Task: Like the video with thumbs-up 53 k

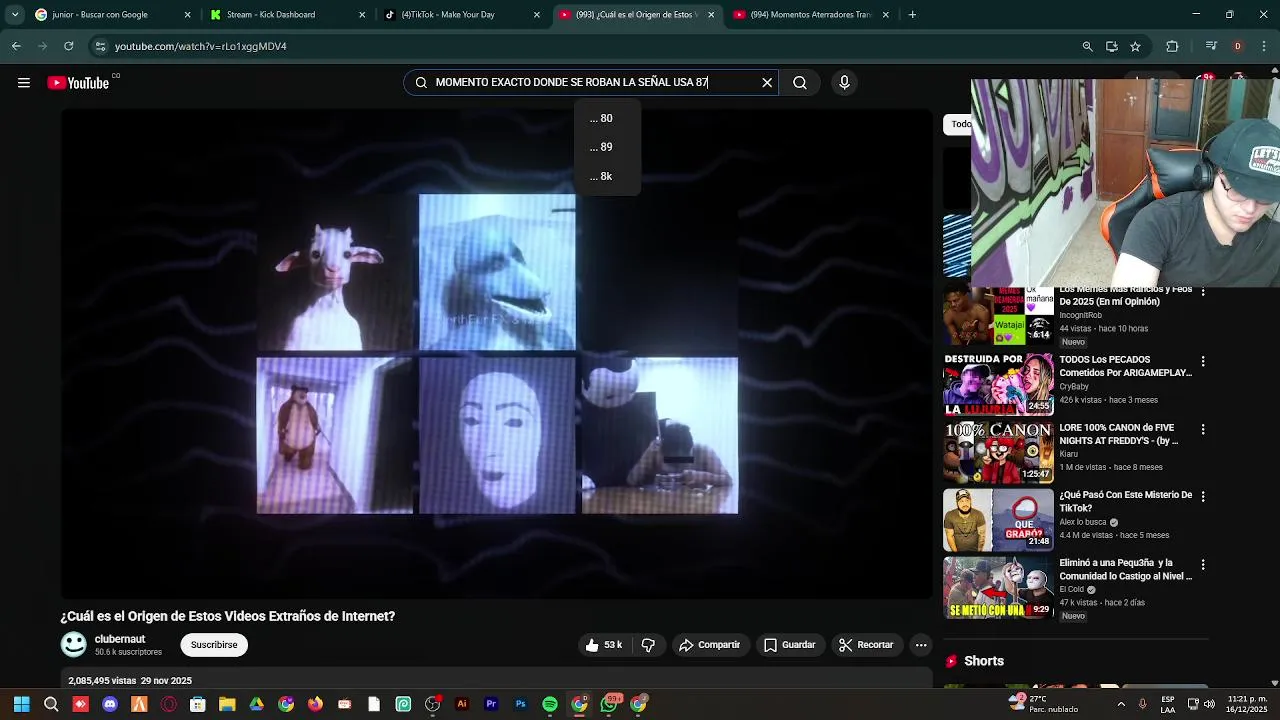Action: pyautogui.click(x=604, y=645)
